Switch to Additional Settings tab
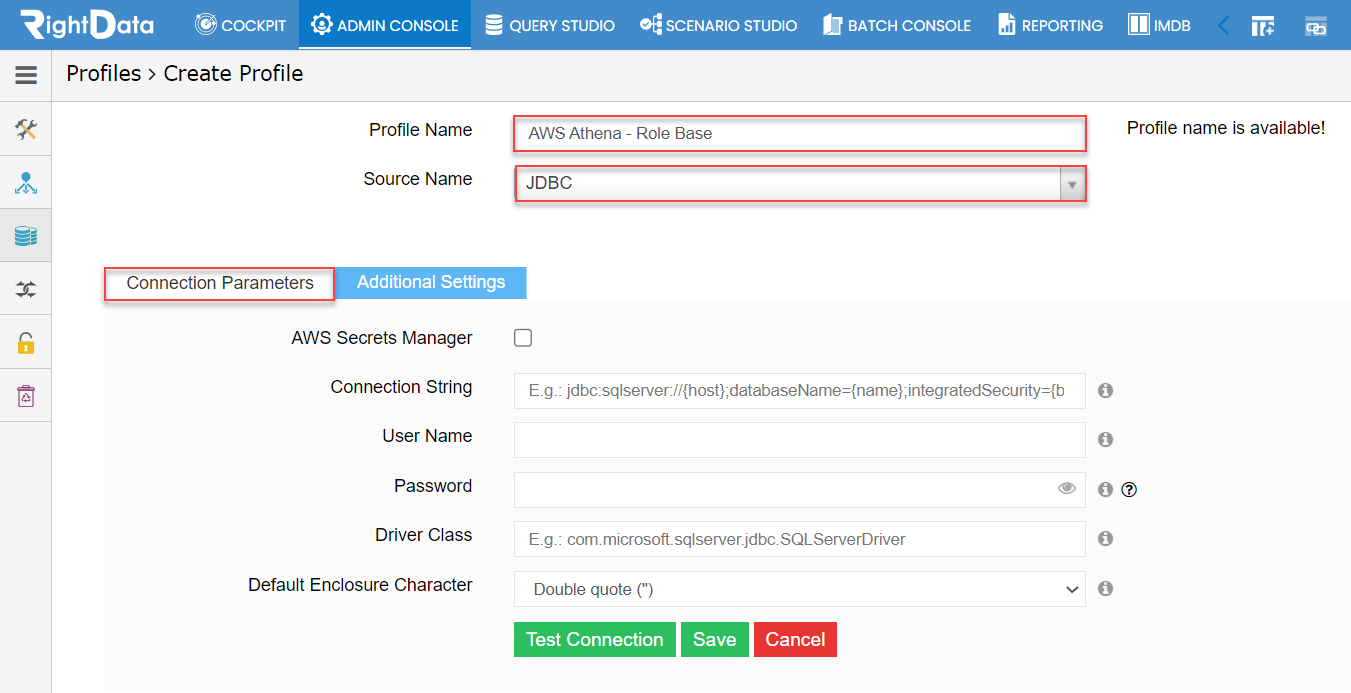The width and height of the screenshot is (1351, 693). [x=431, y=282]
